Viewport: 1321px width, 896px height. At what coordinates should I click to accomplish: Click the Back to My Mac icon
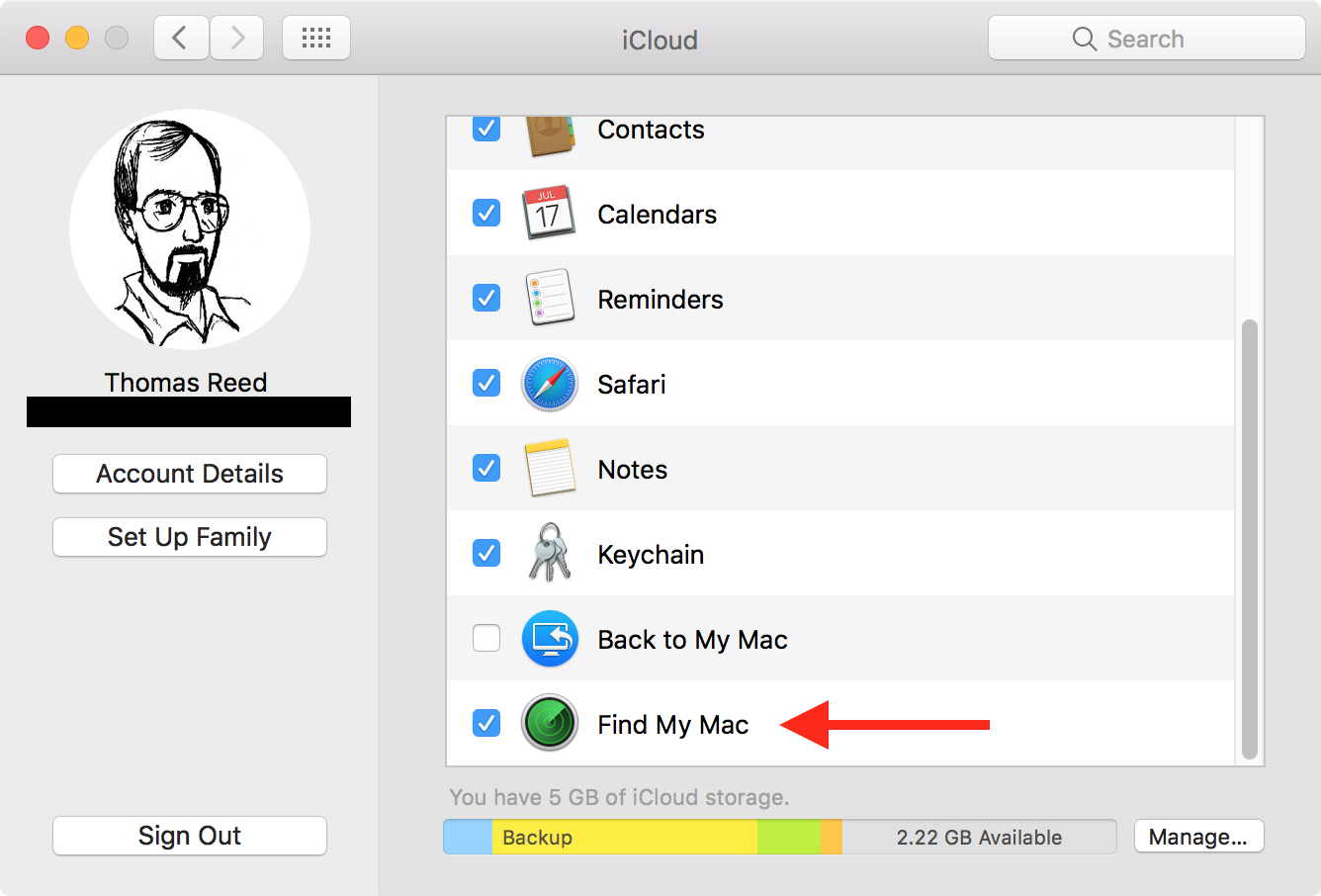549,639
